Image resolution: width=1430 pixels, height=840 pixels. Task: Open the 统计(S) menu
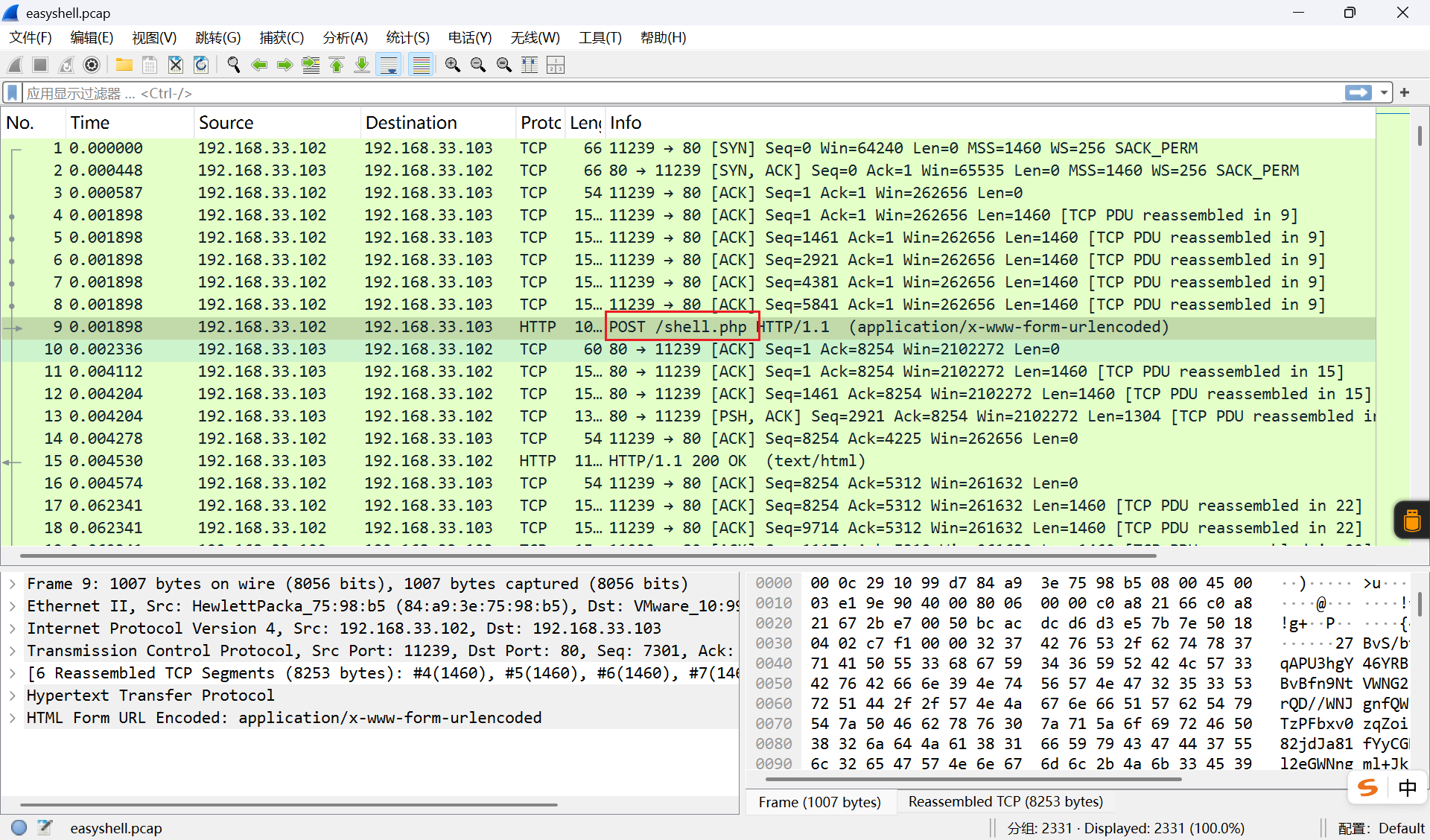(407, 37)
